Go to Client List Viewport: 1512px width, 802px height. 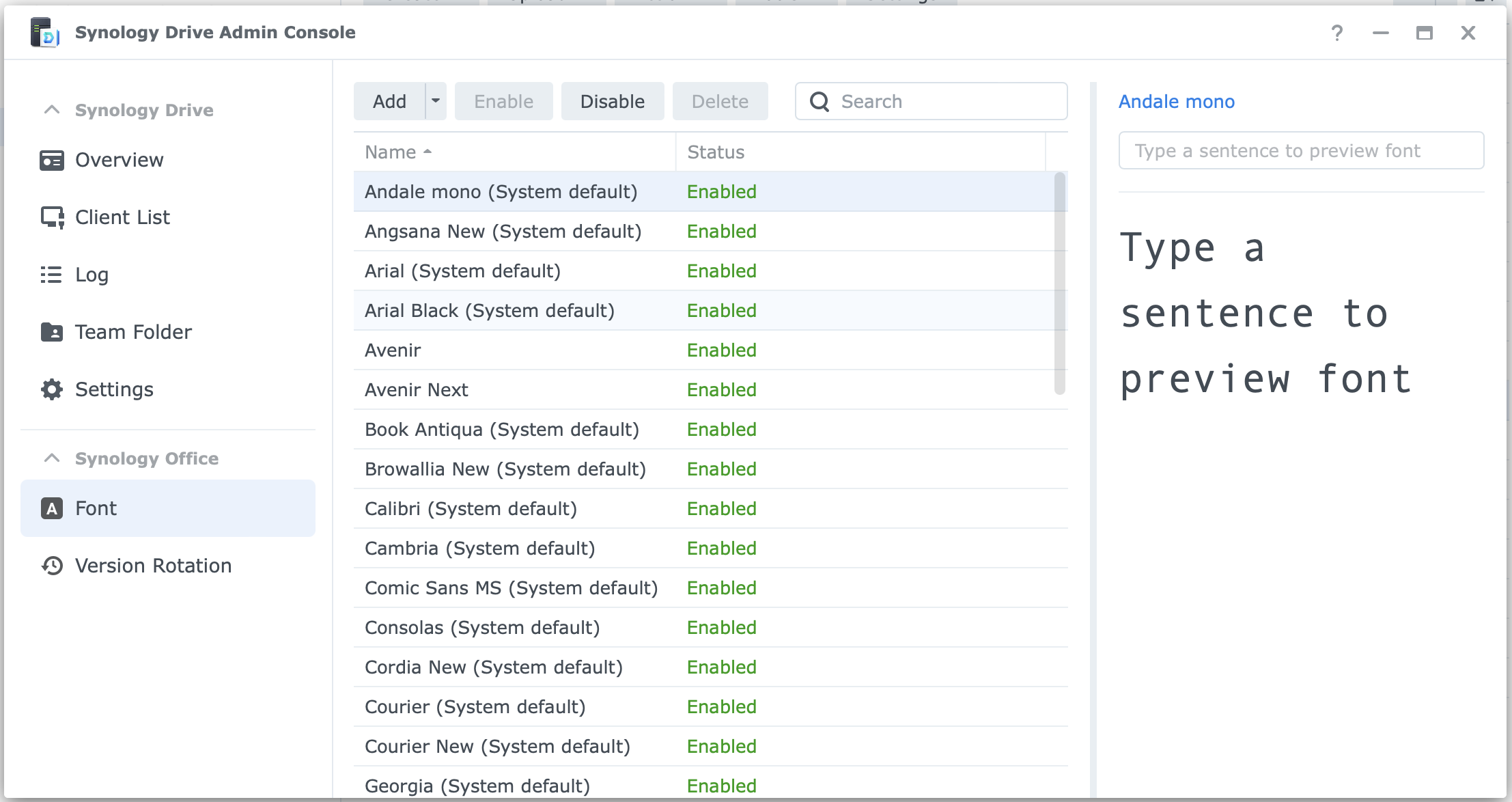(x=168, y=217)
